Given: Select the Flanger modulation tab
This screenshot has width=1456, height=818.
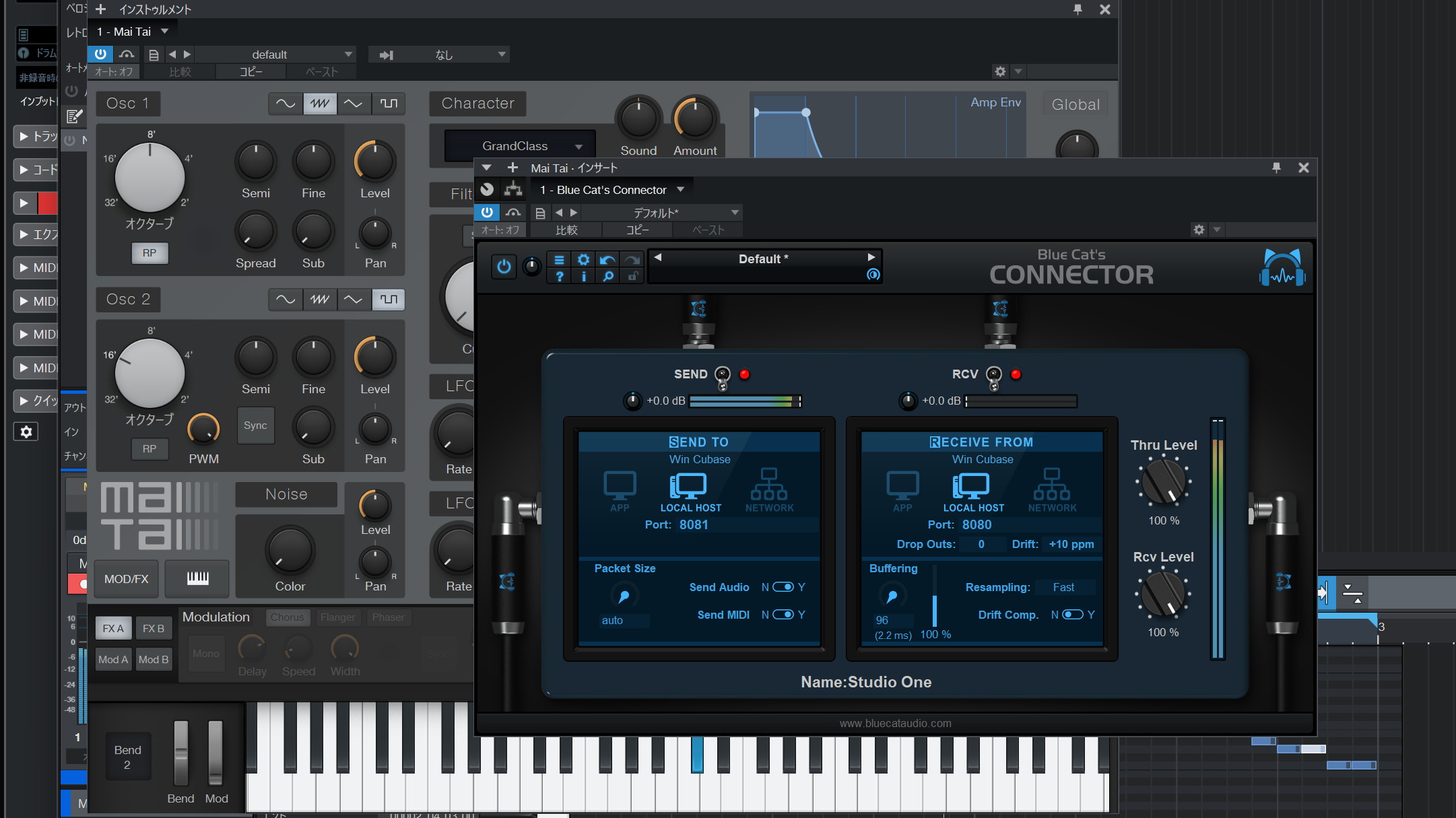Looking at the screenshot, I should pyautogui.click(x=337, y=617).
